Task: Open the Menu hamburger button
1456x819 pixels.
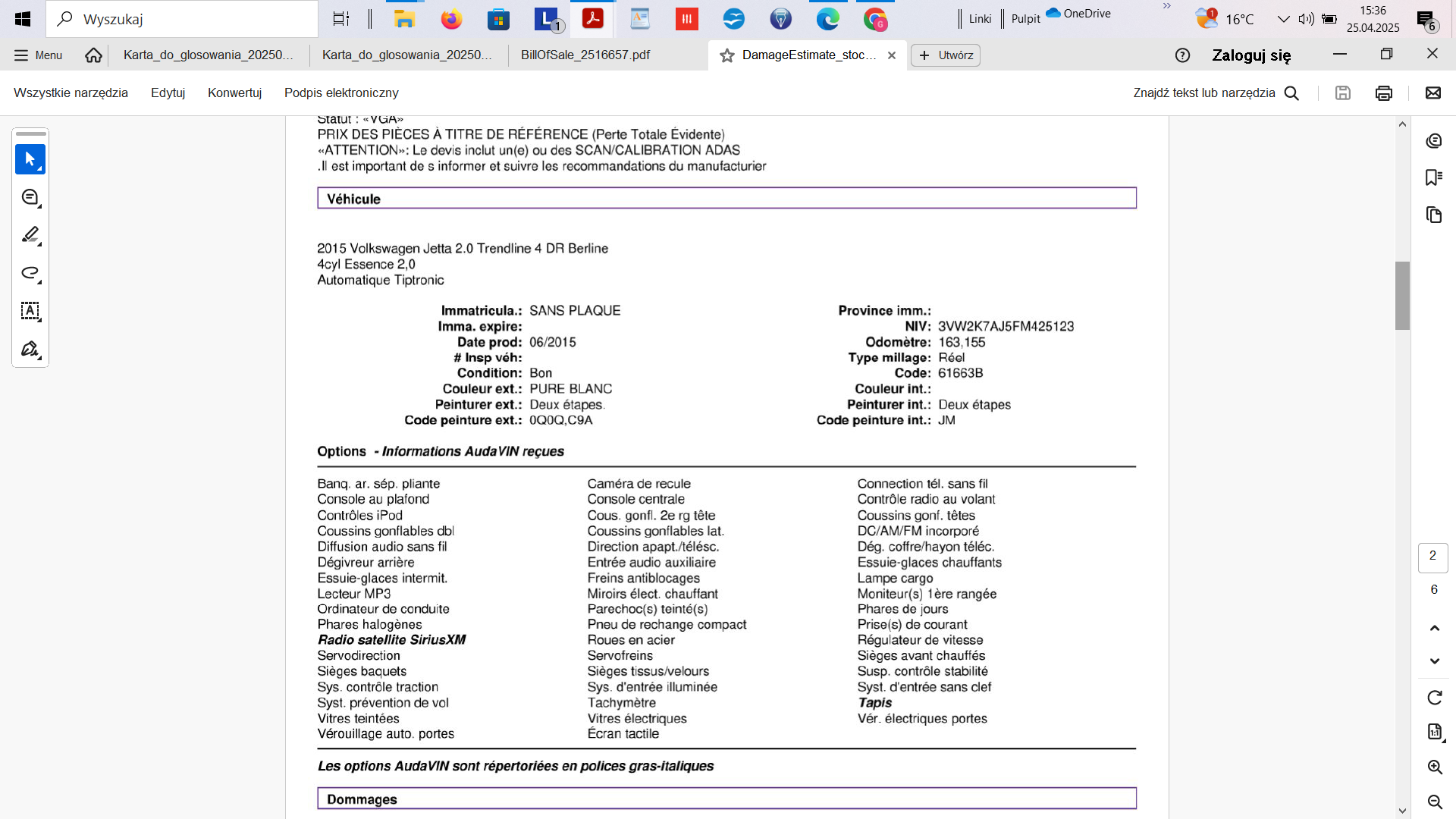Action: point(38,55)
